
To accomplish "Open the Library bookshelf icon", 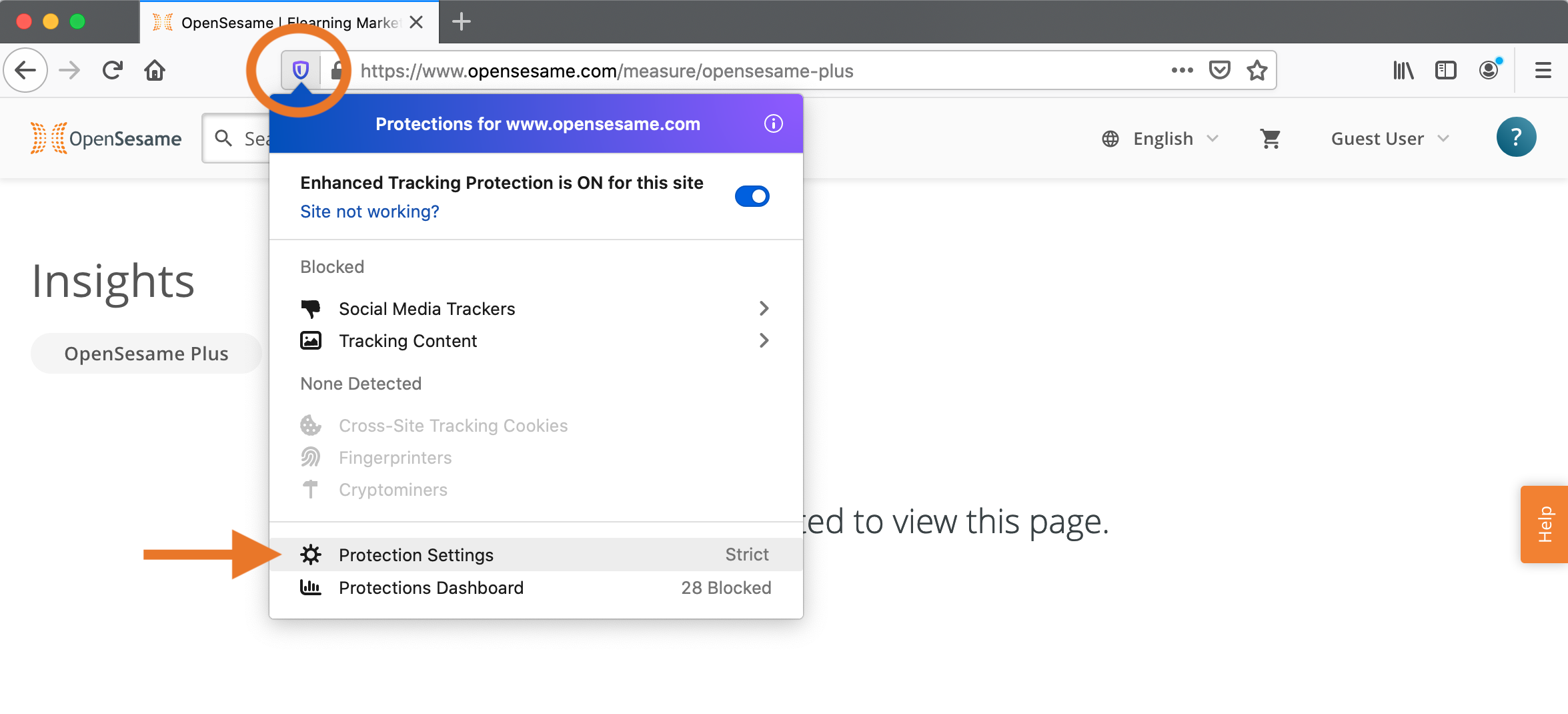I will [x=1403, y=70].
